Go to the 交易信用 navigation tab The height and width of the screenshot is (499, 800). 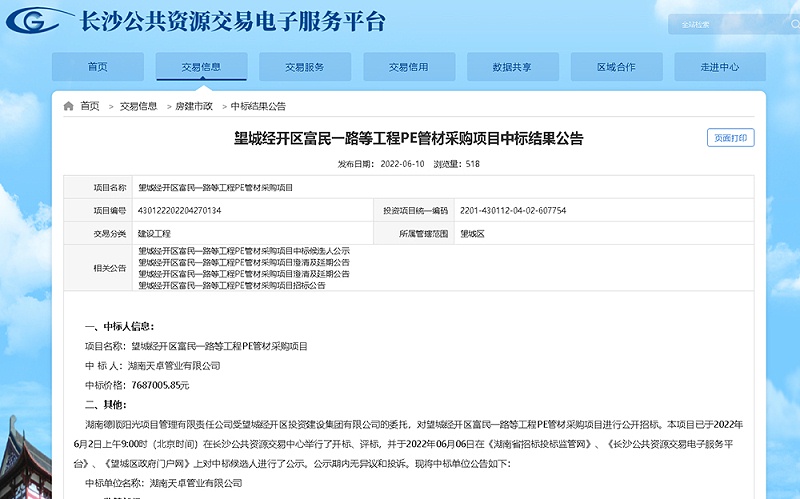click(409, 67)
